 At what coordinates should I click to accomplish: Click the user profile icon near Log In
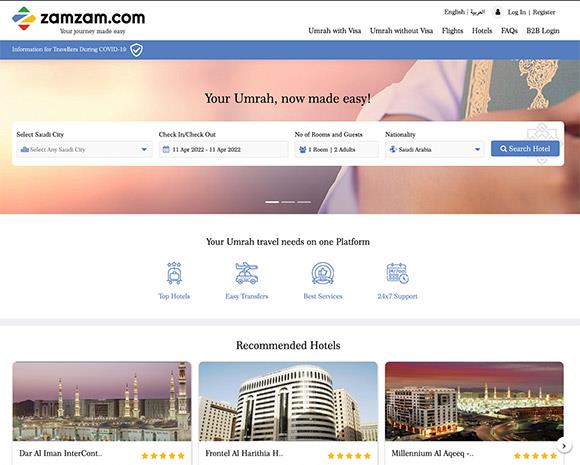498,12
